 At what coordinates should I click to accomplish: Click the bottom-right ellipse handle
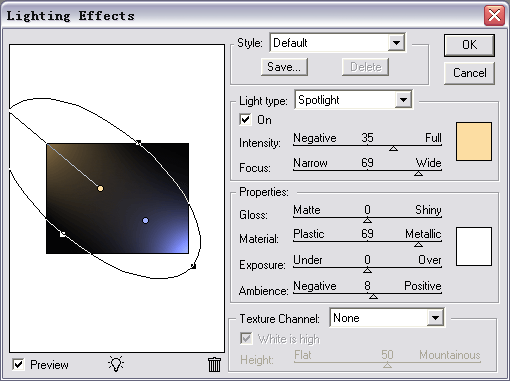click(x=193, y=266)
